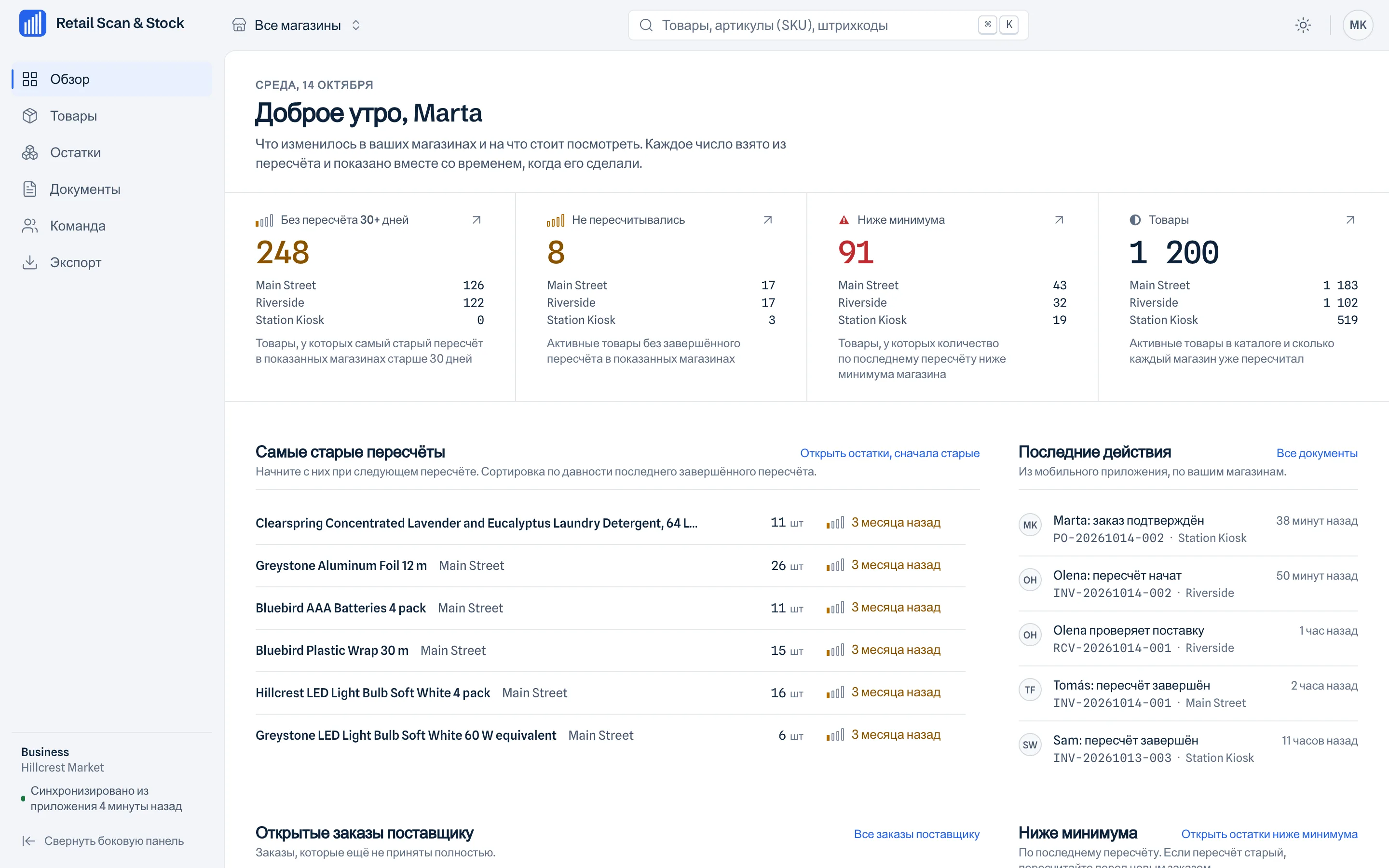Open Команда in the sidebar

point(112,226)
